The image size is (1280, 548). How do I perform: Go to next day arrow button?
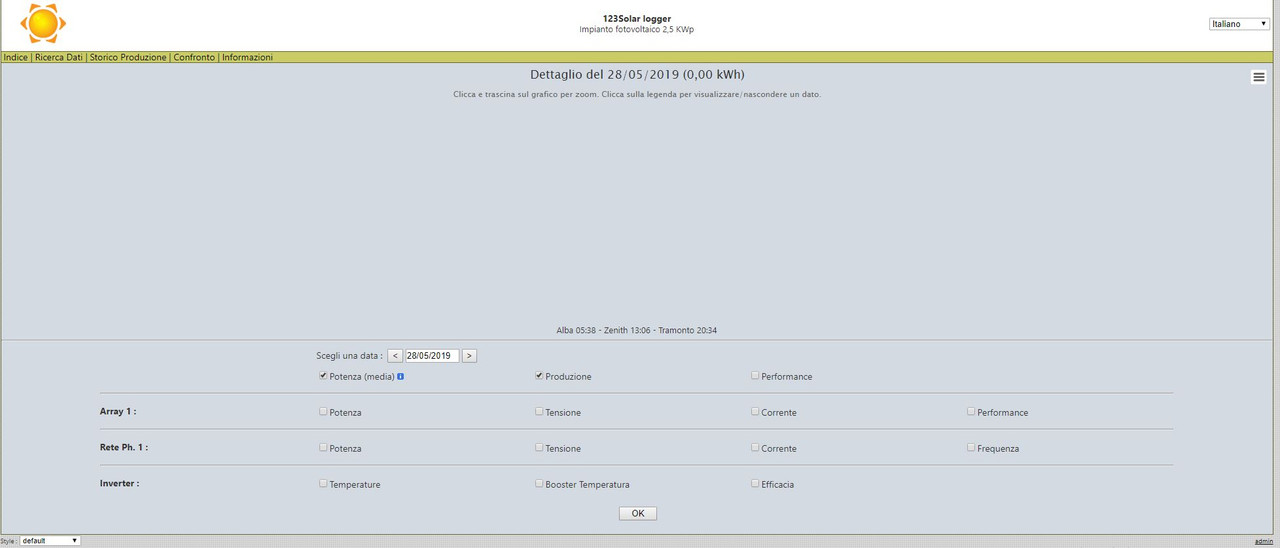pos(469,356)
